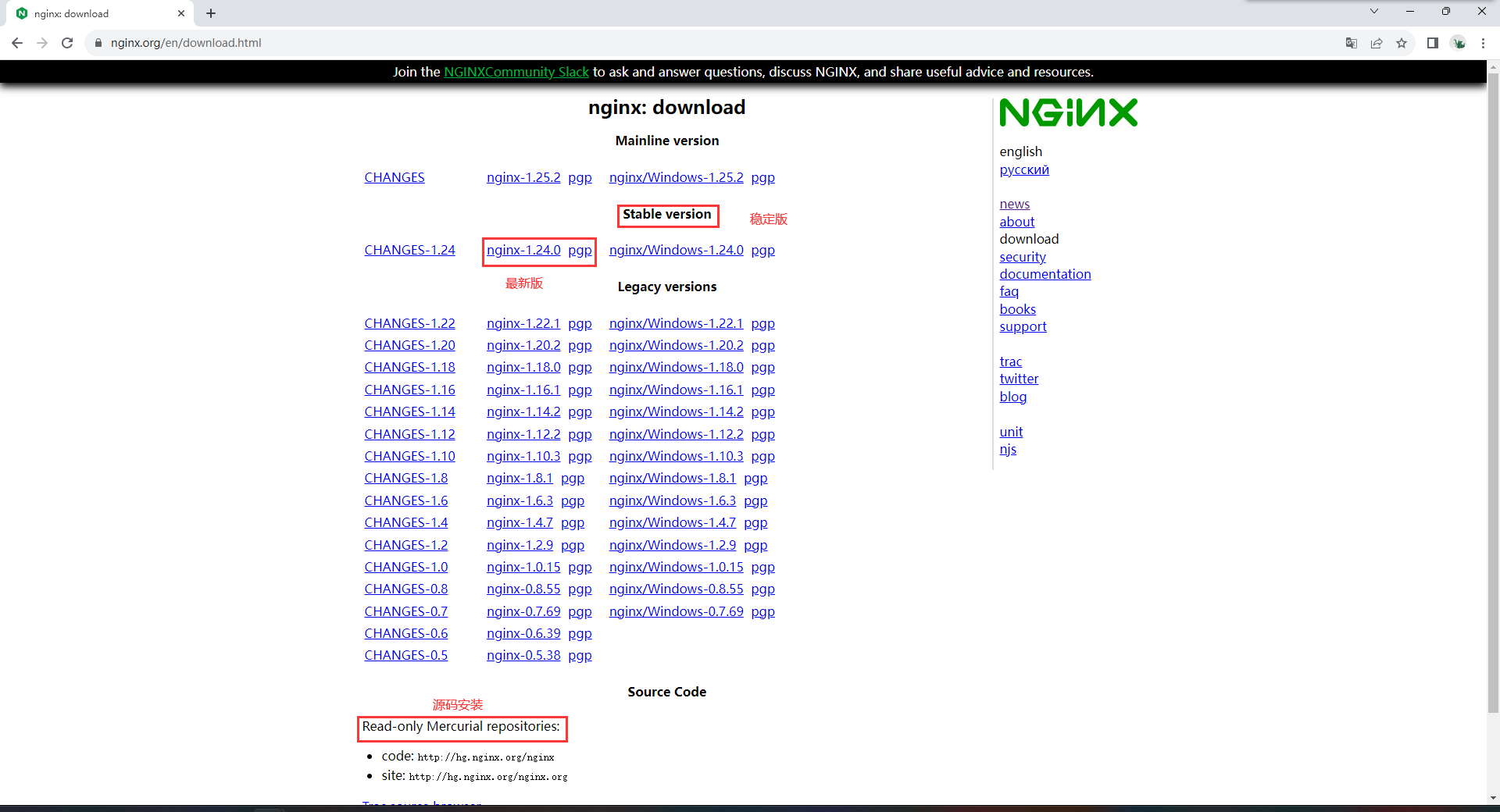Screen dimensions: 1500x812
Task: Open CHANGES-1.24 link
Action: pos(409,250)
